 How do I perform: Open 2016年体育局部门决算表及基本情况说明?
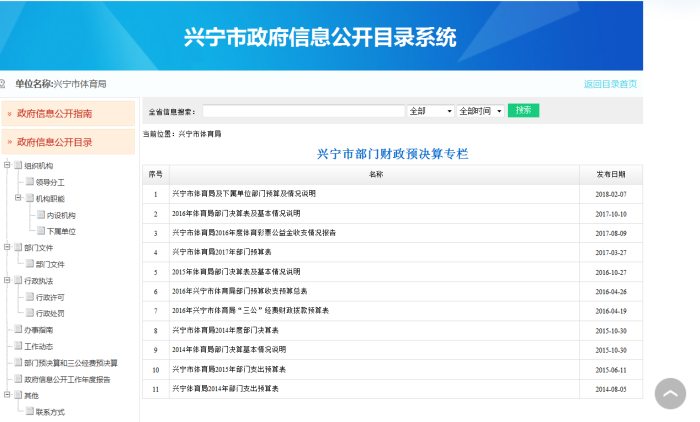tap(236, 213)
